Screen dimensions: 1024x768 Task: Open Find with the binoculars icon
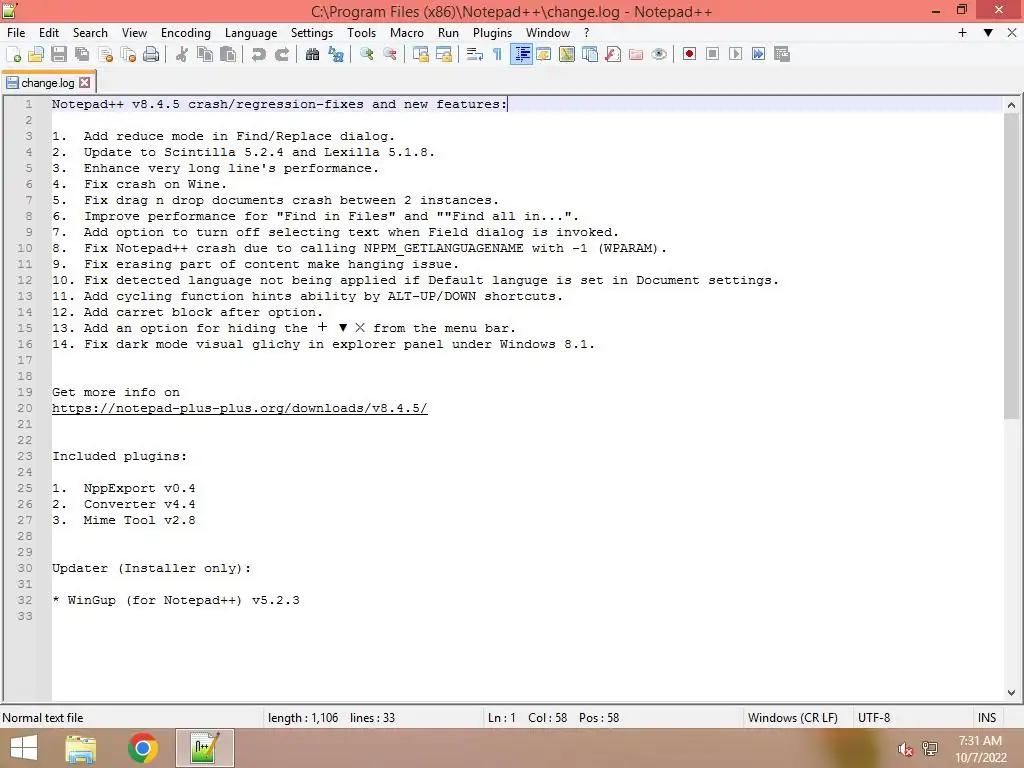pyautogui.click(x=312, y=54)
